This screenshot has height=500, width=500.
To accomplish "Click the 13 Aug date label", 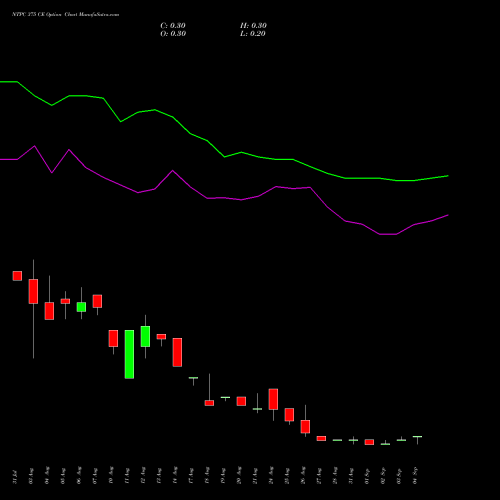I will pyautogui.click(x=159, y=476).
